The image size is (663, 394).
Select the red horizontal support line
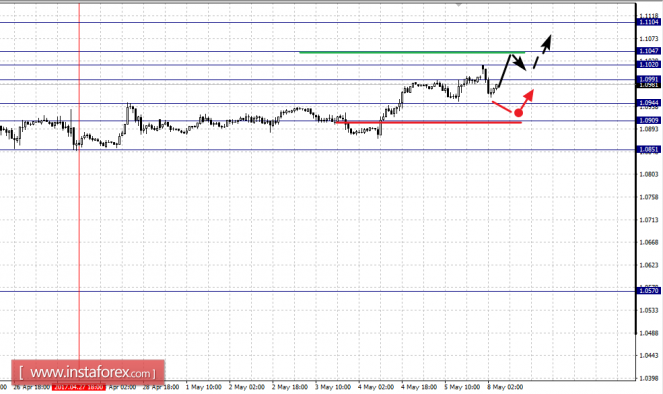pyautogui.click(x=428, y=122)
